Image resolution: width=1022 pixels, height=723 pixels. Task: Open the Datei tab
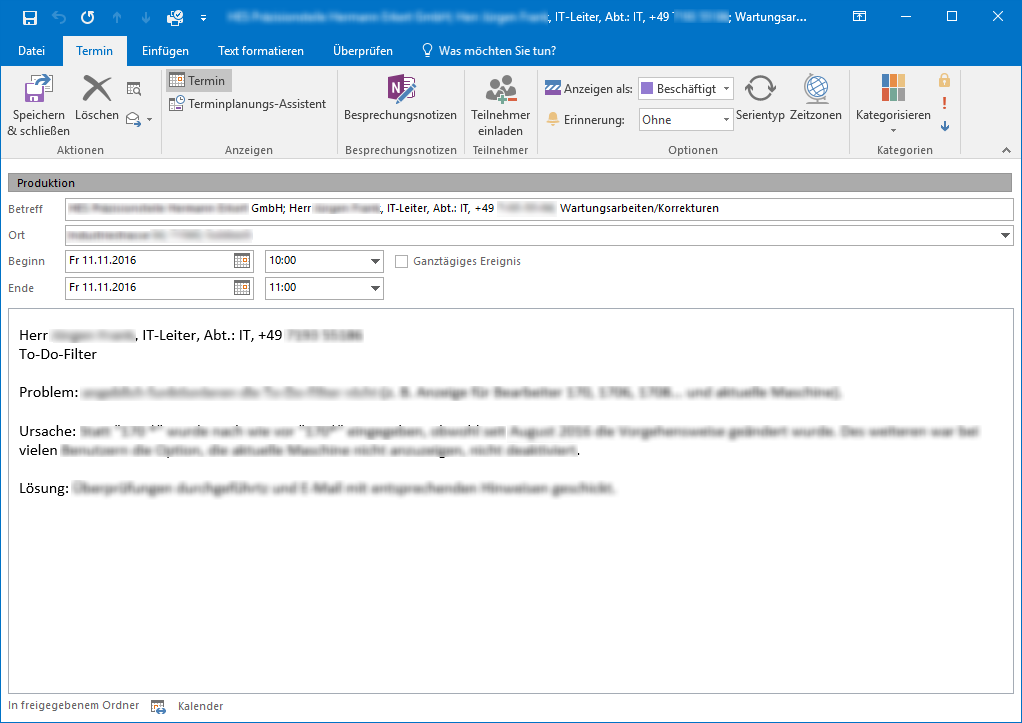(x=31, y=51)
